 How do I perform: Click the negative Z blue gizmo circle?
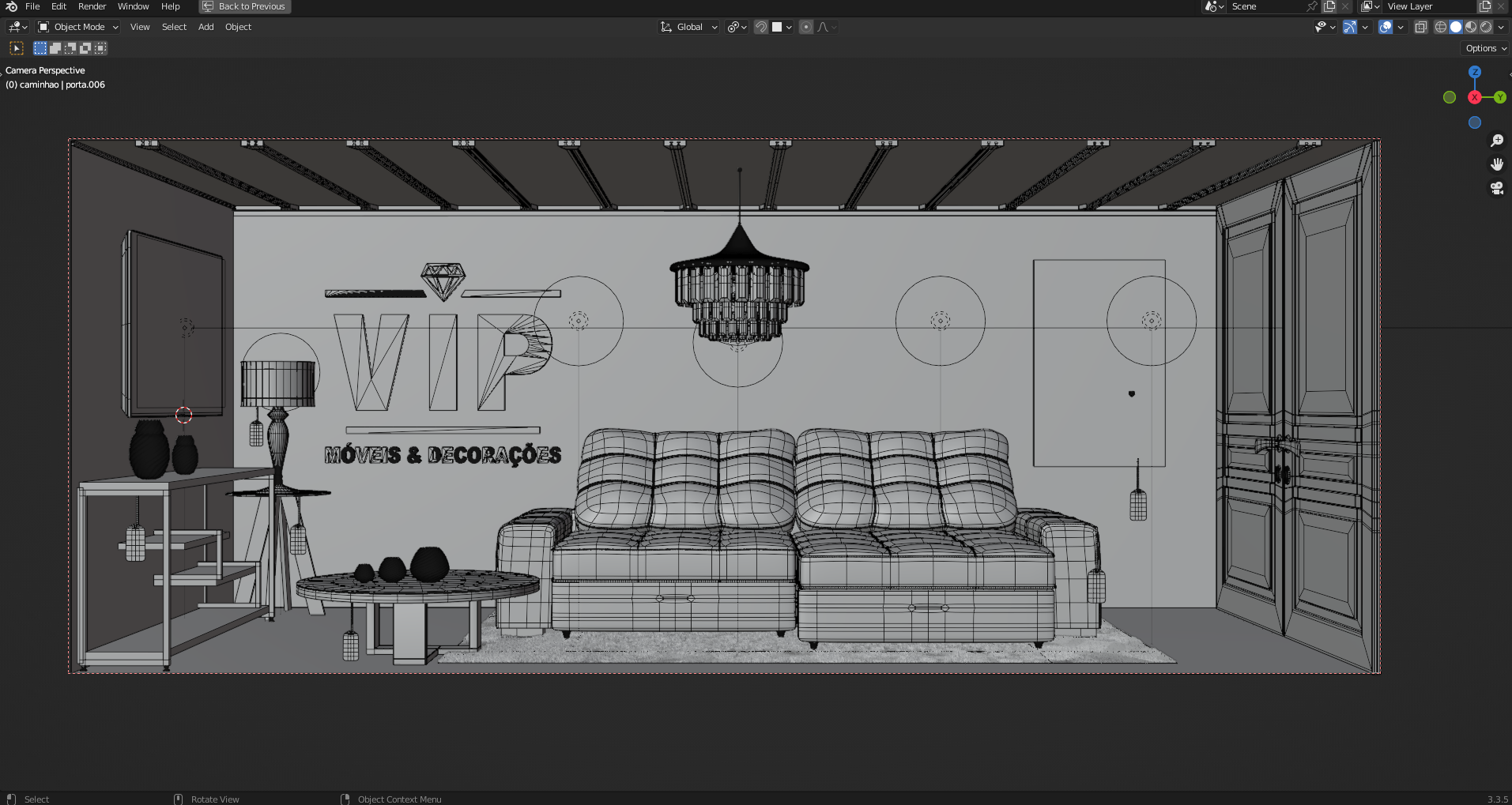1475,122
